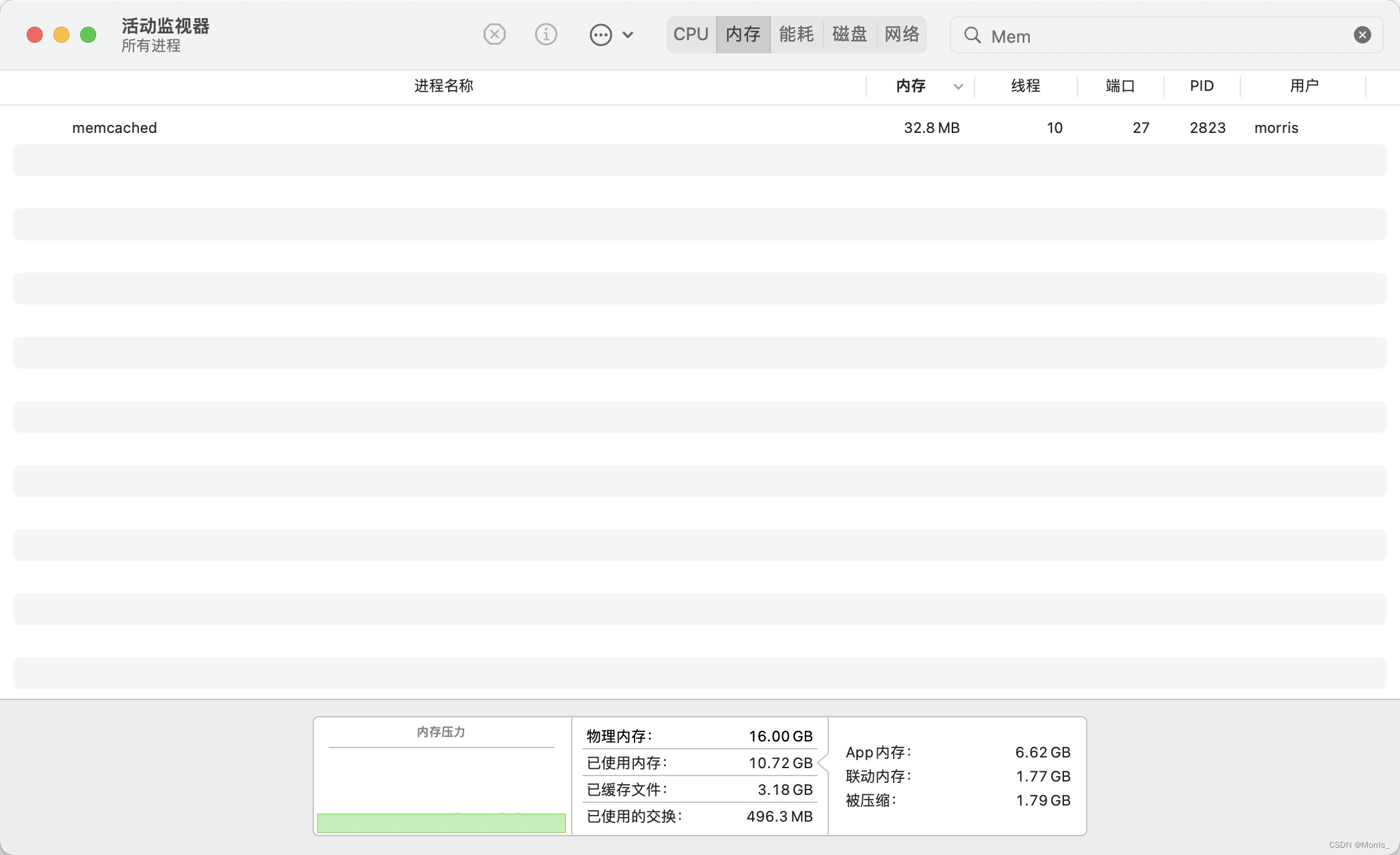
Task: Clear the search field with X button
Action: coord(1363,35)
